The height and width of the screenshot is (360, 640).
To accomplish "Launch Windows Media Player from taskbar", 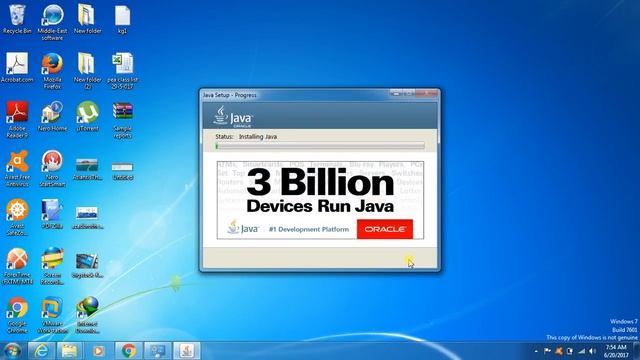I will coord(98,351).
